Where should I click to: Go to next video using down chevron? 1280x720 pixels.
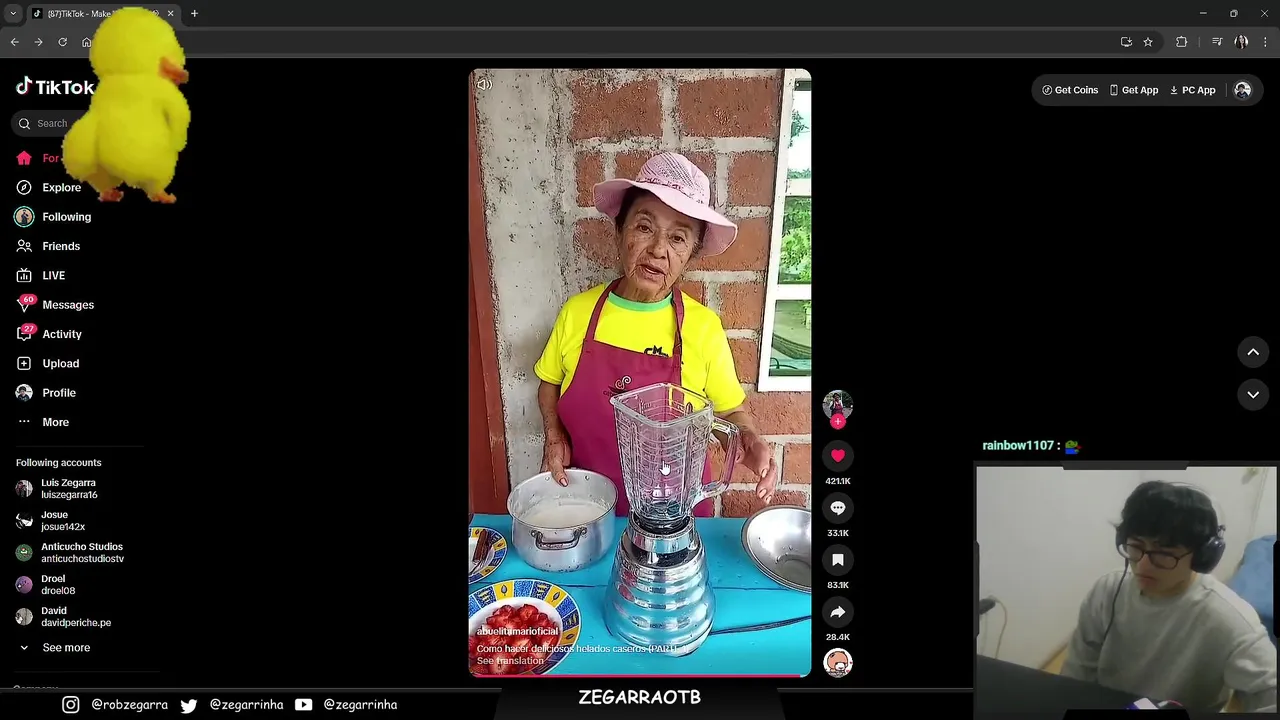[x=1253, y=394]
